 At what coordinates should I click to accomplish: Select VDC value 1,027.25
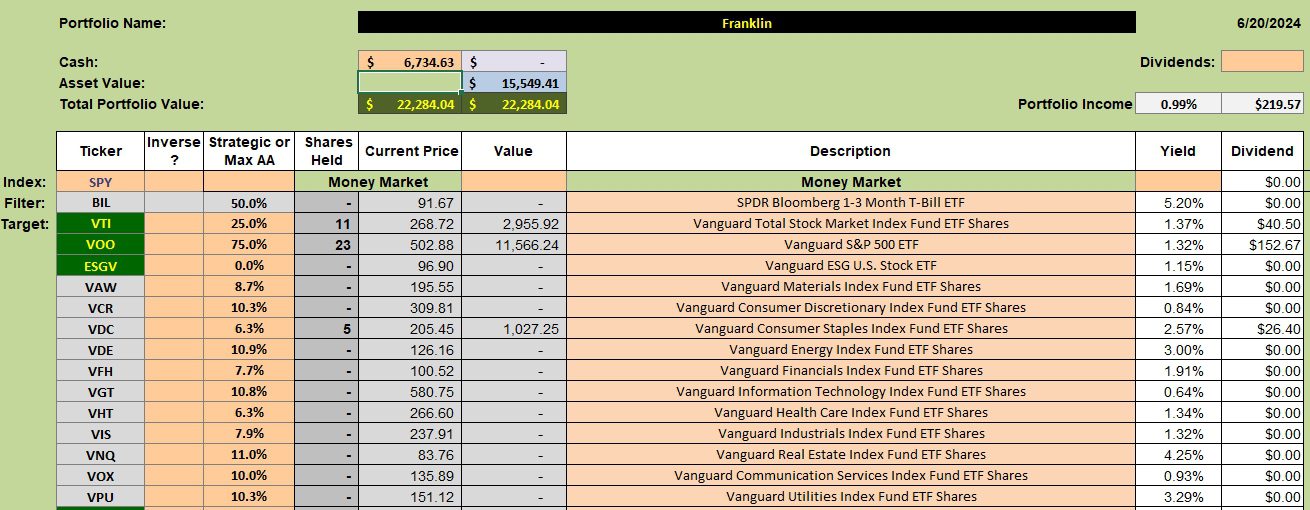[x=514, y=329]
